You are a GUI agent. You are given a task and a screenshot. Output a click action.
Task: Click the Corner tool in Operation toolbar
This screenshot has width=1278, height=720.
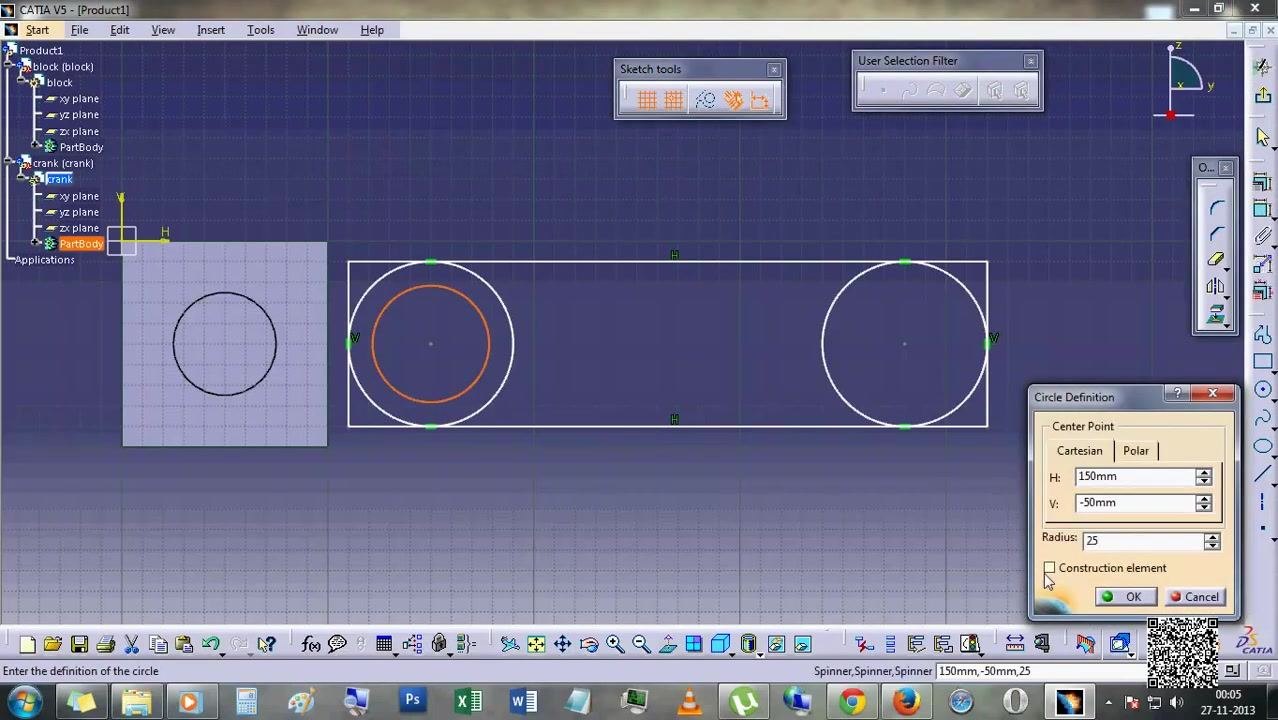point(1217,207)
